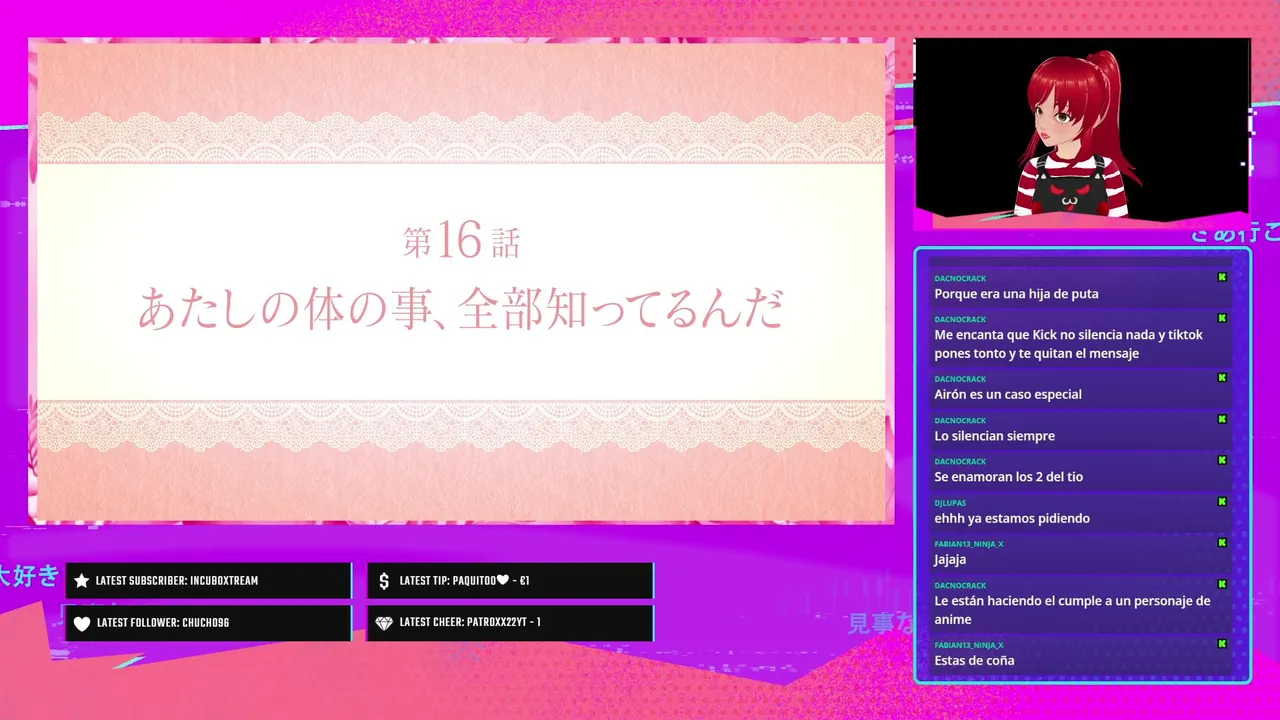The width and height of the screenshot is (1280, 720).
Task: Click chat message 'Porque era una hija de puta'
Action: click(x=1016, y=294)
